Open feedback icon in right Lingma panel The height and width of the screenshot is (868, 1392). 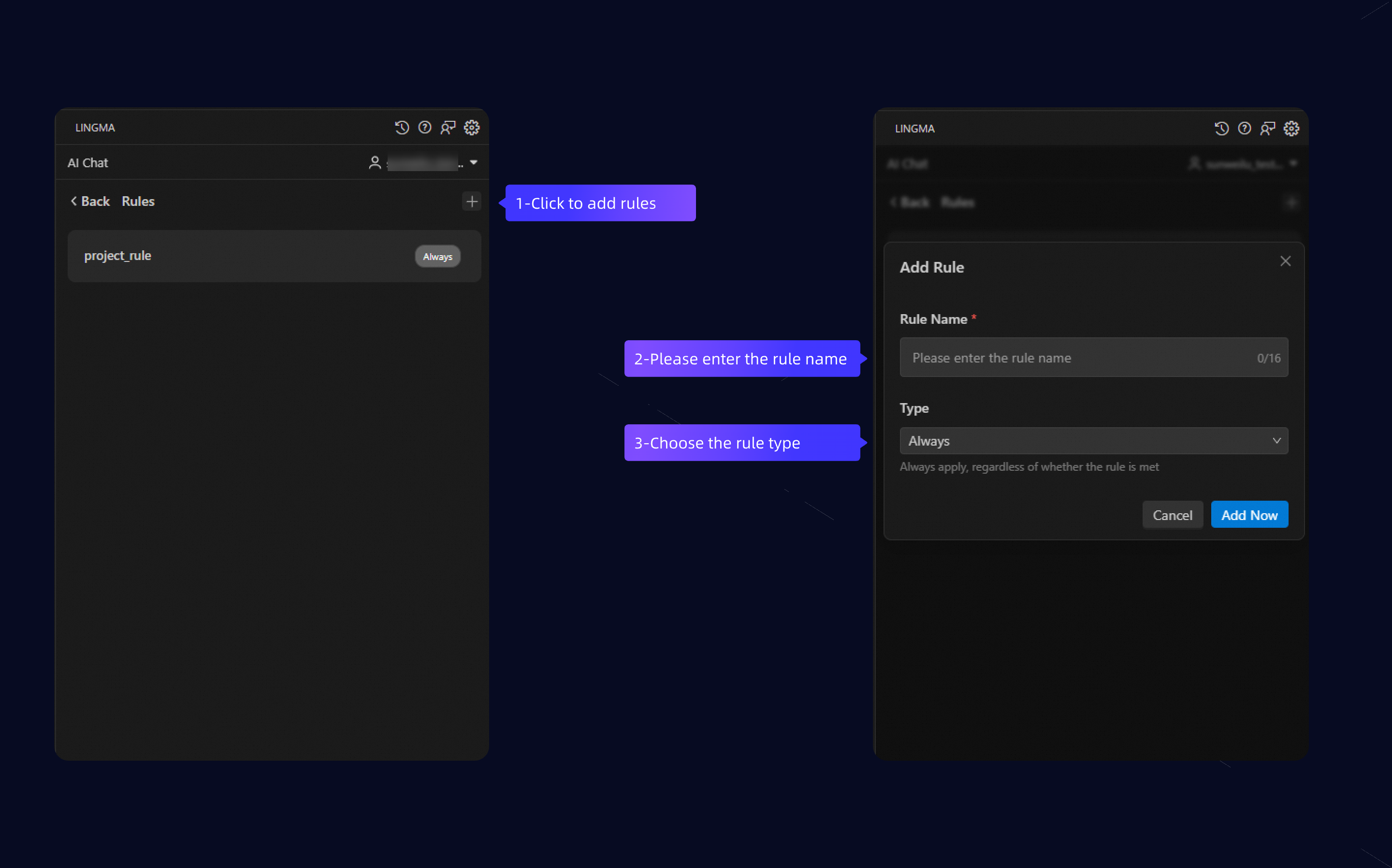1267,129
